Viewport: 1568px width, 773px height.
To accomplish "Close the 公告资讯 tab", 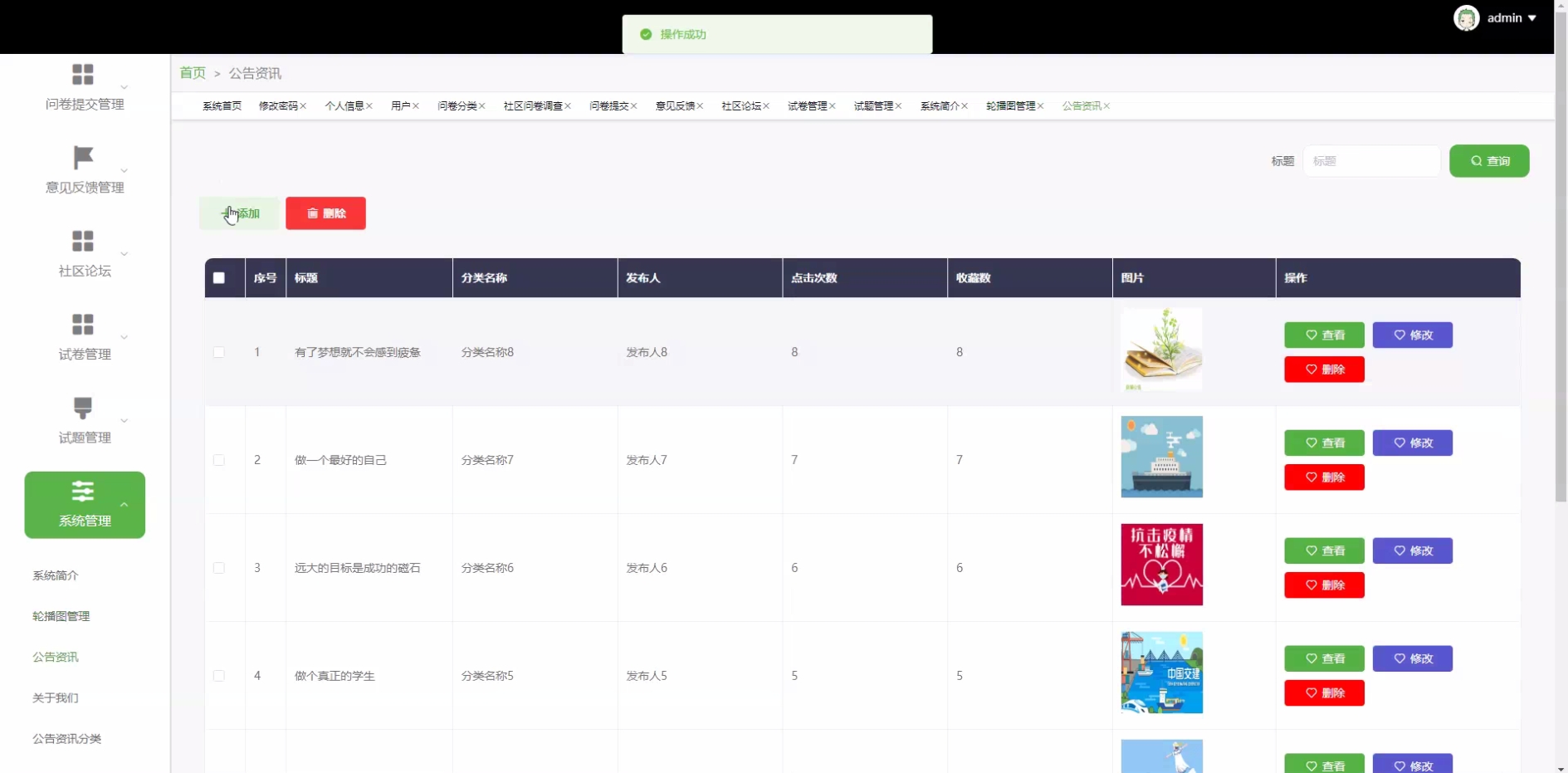I will click(1107, 106).
